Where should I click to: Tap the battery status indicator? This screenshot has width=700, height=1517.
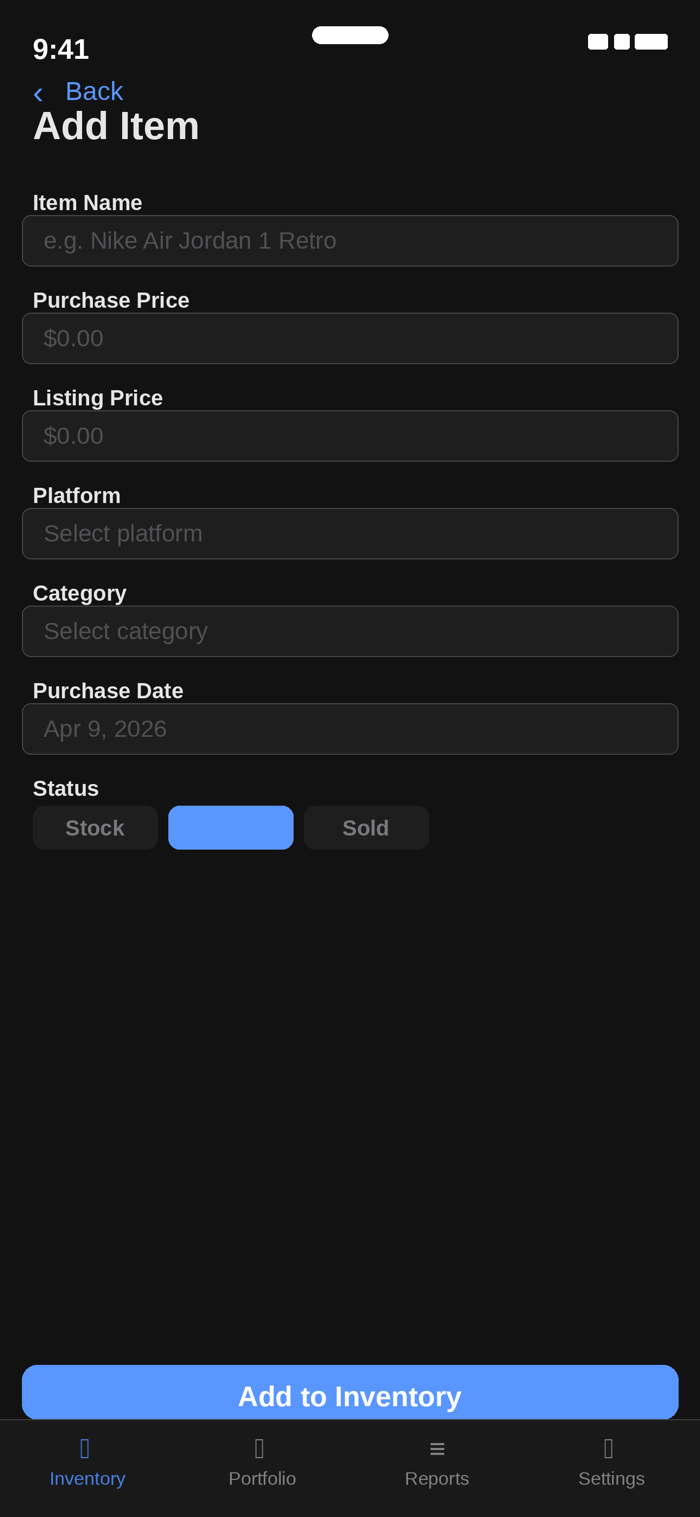[651, 42]
